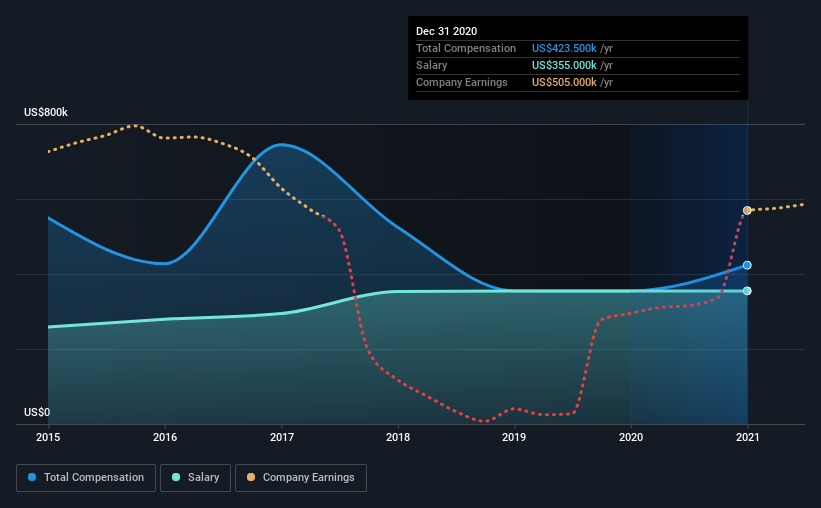Click the Salary label in tooltip
The image size is (821, 508).
pos(431,65)
